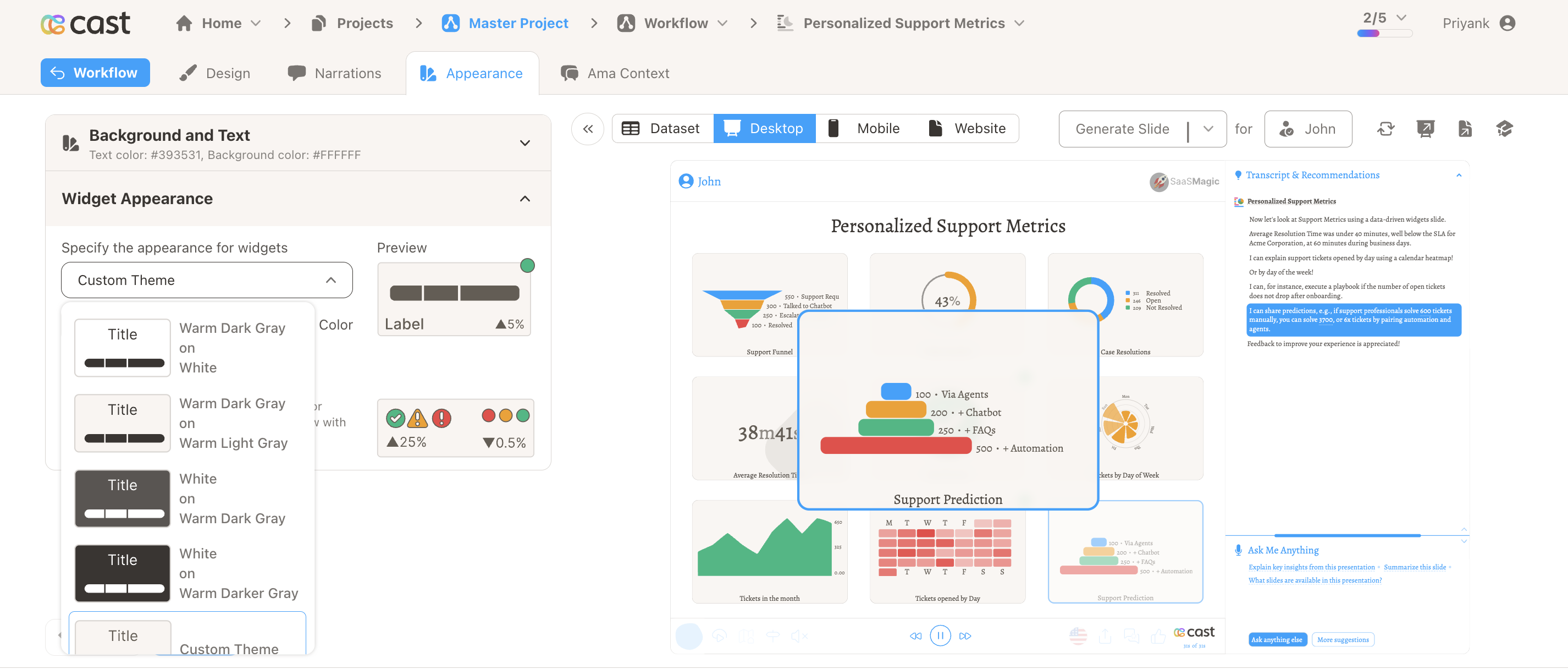Collapse side panel with double-chevron button

click(x=587, y=129)
